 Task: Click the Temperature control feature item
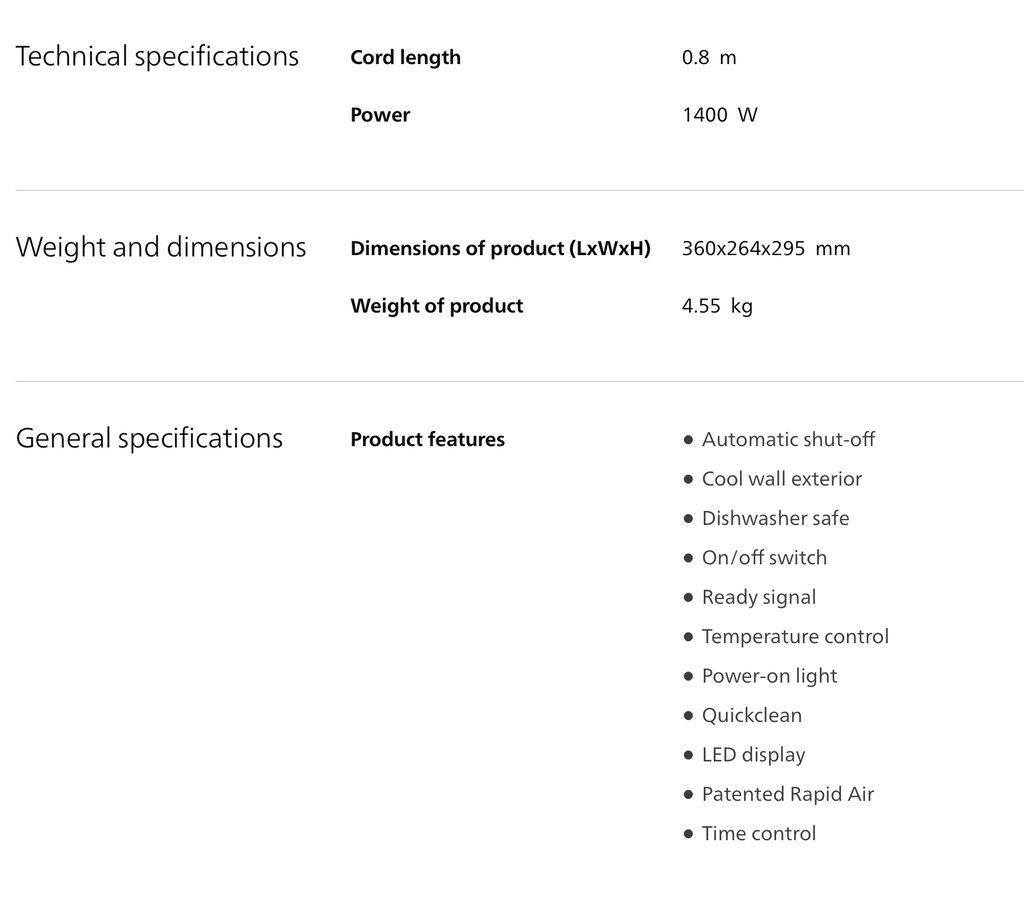(x=795, y=637)
